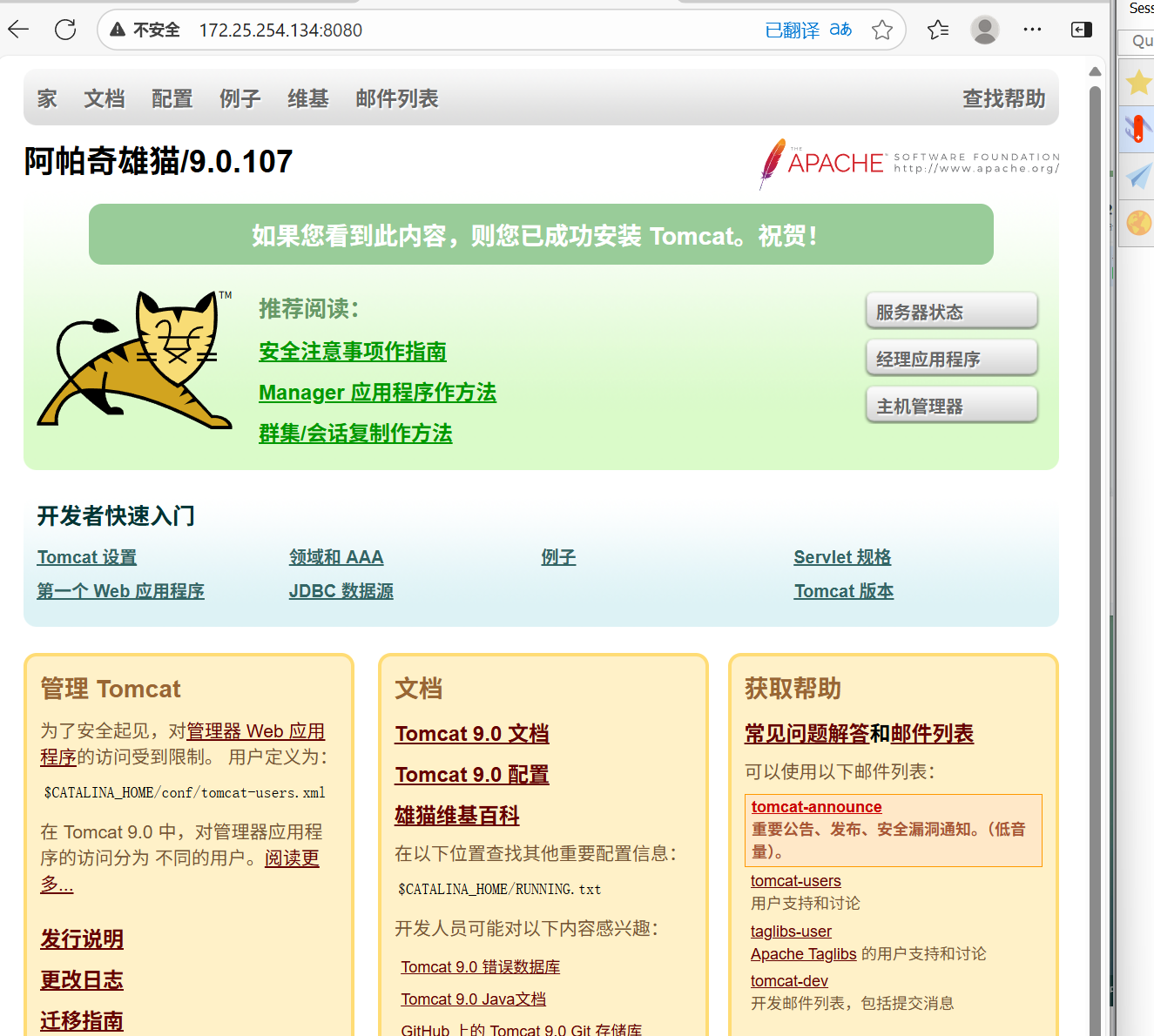This screenshot has height=1036, width=1154.
Task: Click the red tool sidebar icon
Action: 1137,129
